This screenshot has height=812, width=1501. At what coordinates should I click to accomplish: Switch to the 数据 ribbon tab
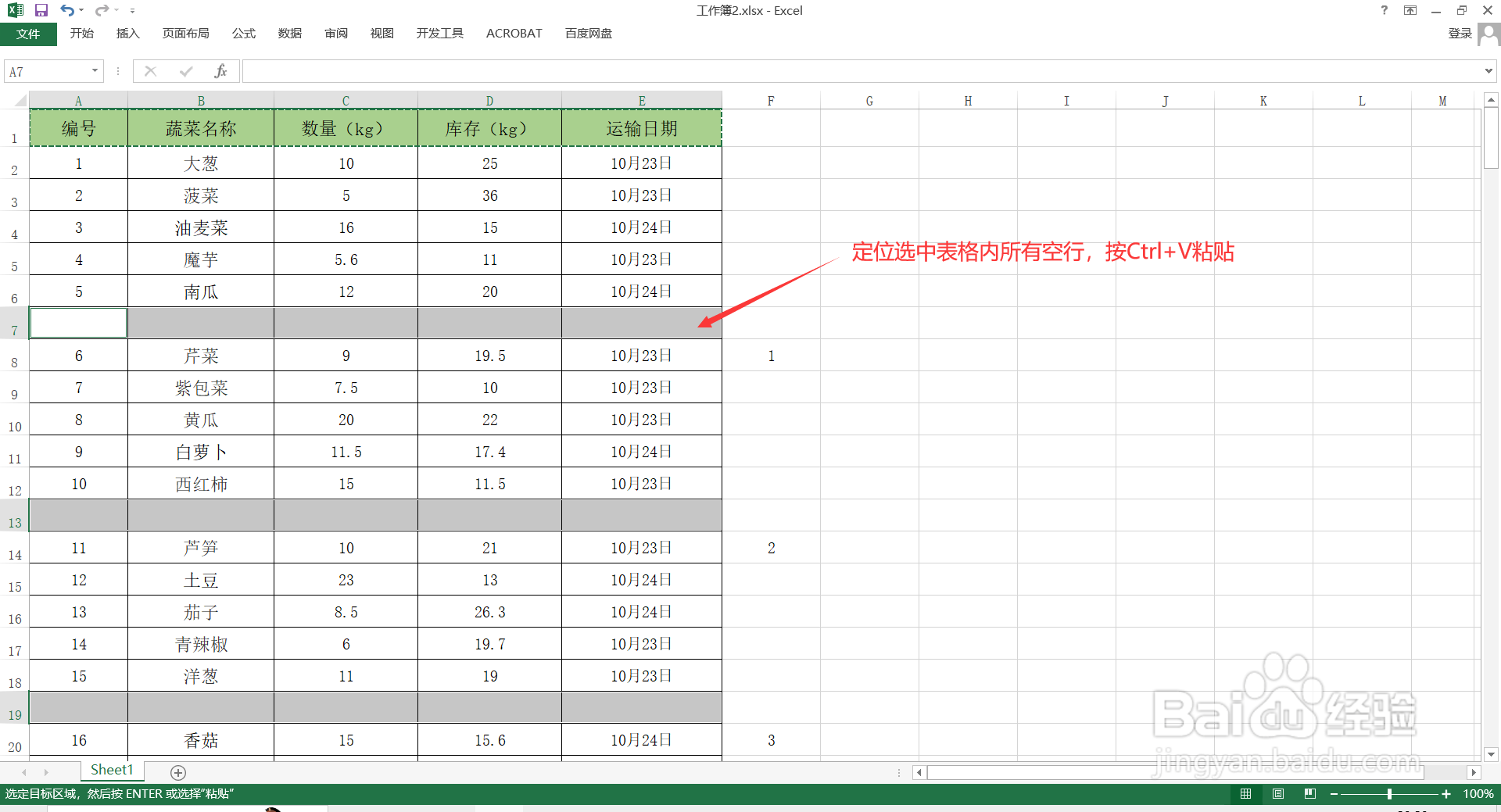(x=289, y=33)
